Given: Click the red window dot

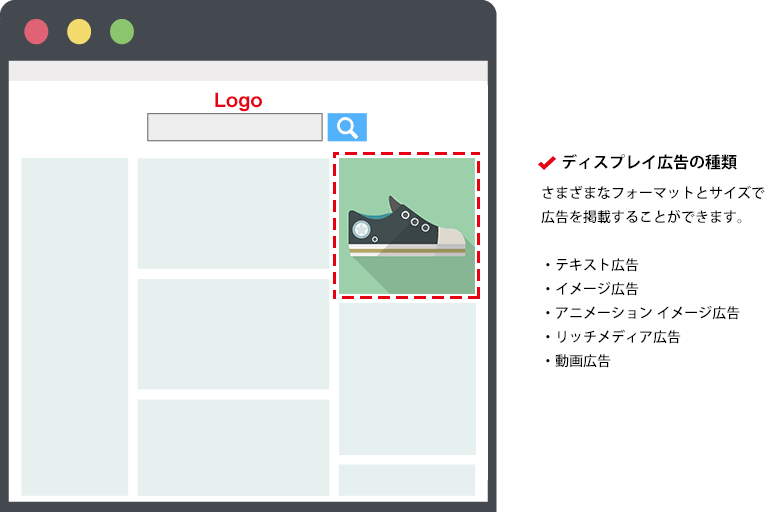Looking at the screenshot, I should tap(36, 32).
